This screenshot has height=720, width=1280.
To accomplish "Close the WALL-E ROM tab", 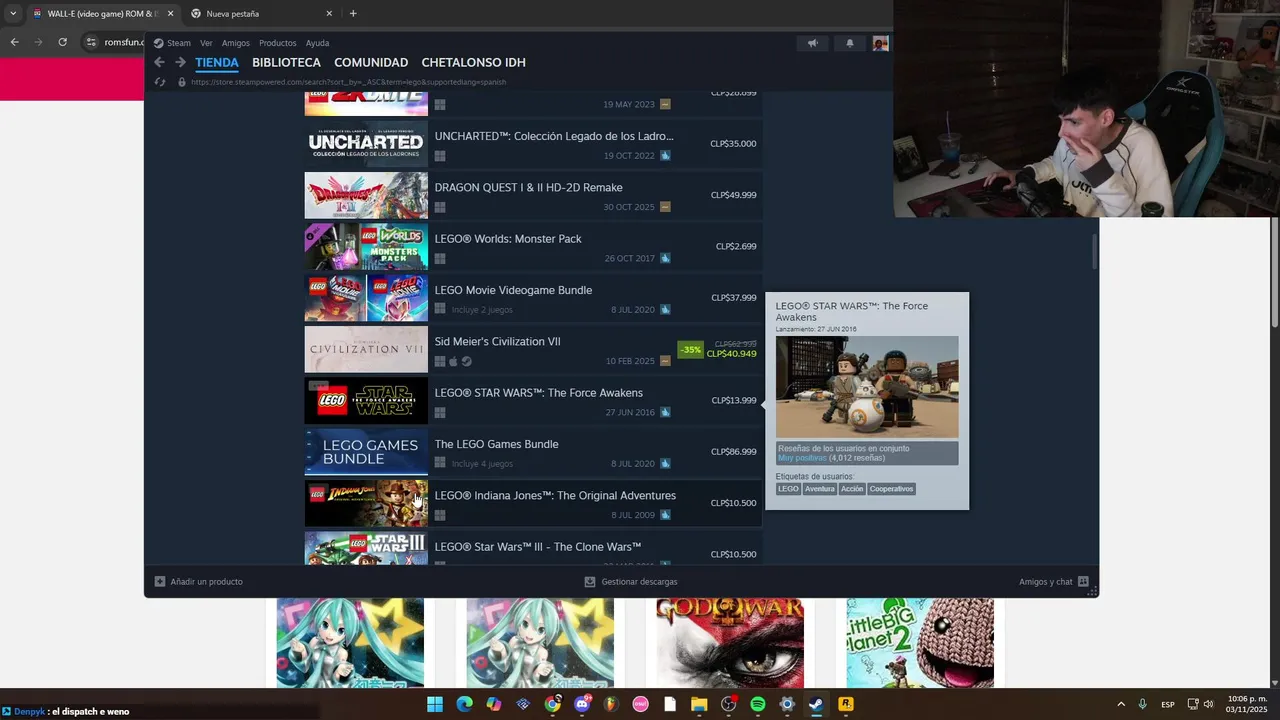I will tap(170, 14).
